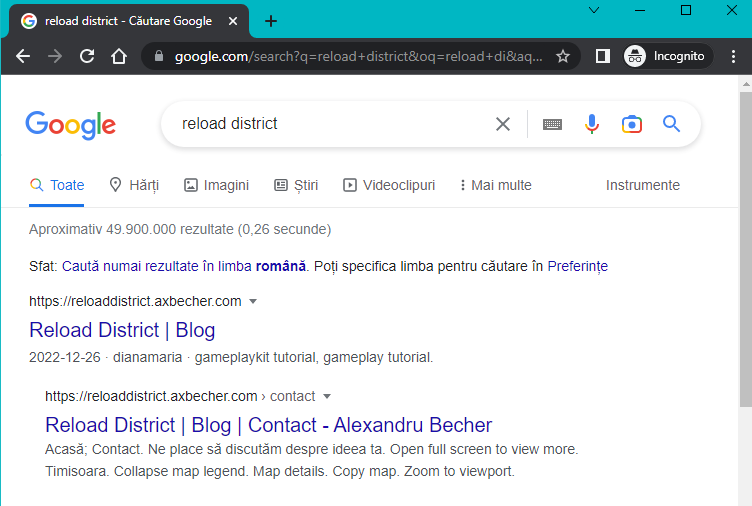Switch to the Imagini tab

point(216,185)
